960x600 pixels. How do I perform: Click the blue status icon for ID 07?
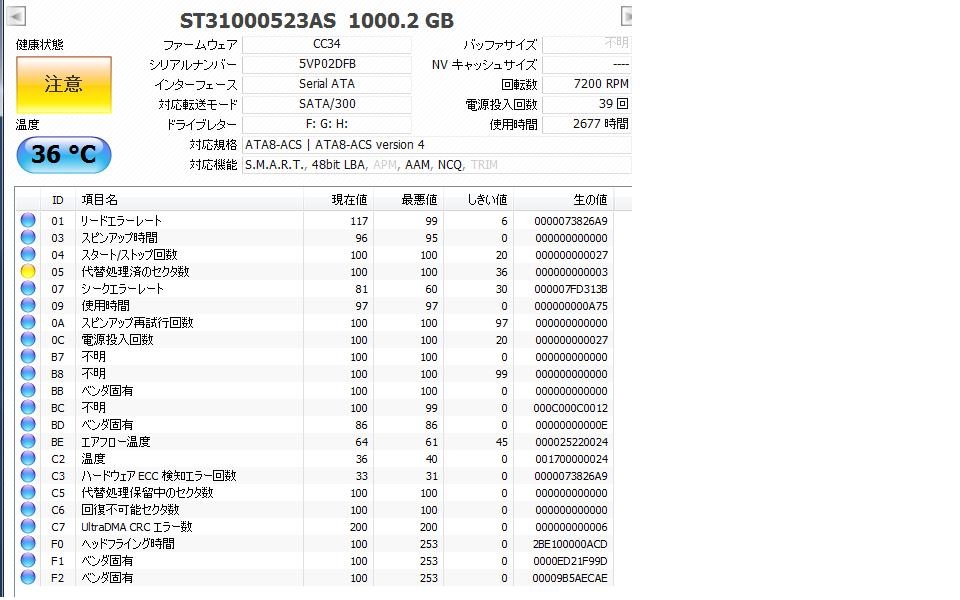pyautogui.click(x=28, y=288)
